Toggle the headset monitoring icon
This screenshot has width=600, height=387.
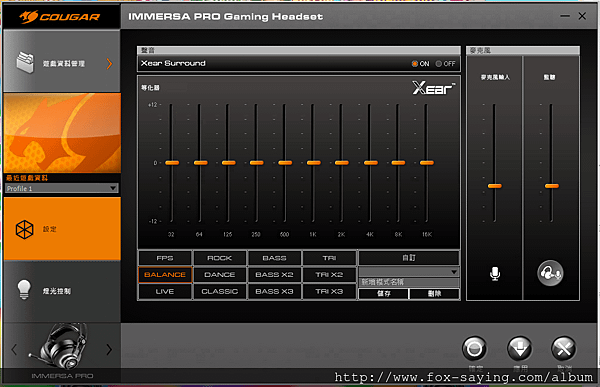pyautogui.click(x=550, y=273)
